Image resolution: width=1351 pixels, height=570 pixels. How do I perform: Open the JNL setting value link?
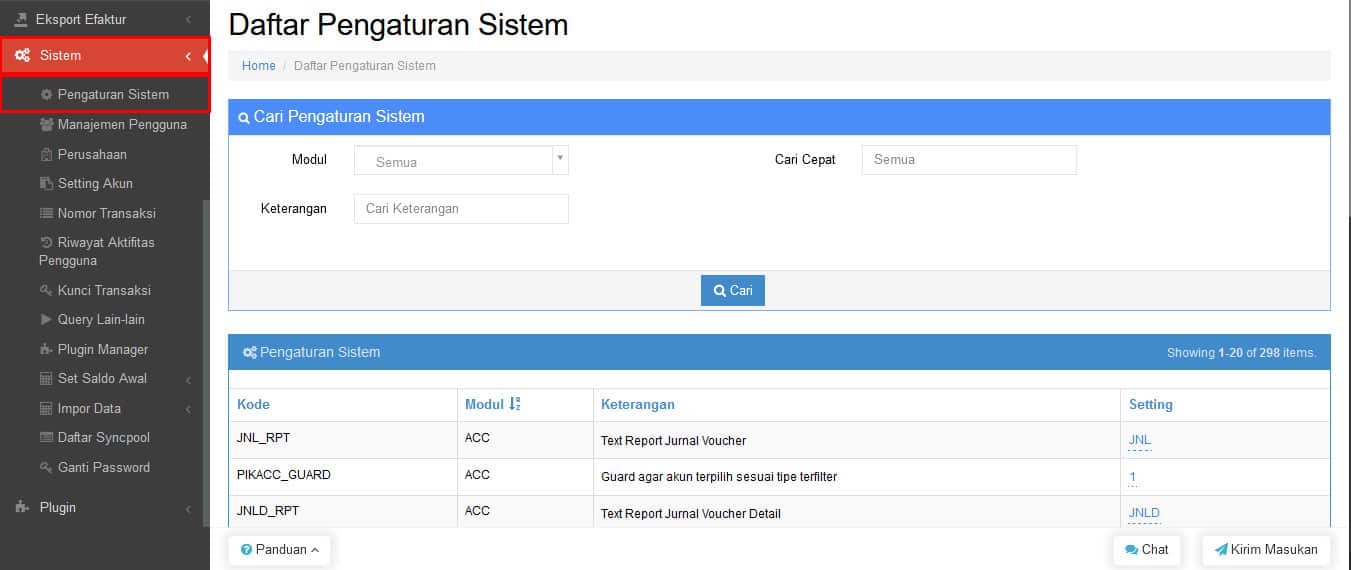1140,440
